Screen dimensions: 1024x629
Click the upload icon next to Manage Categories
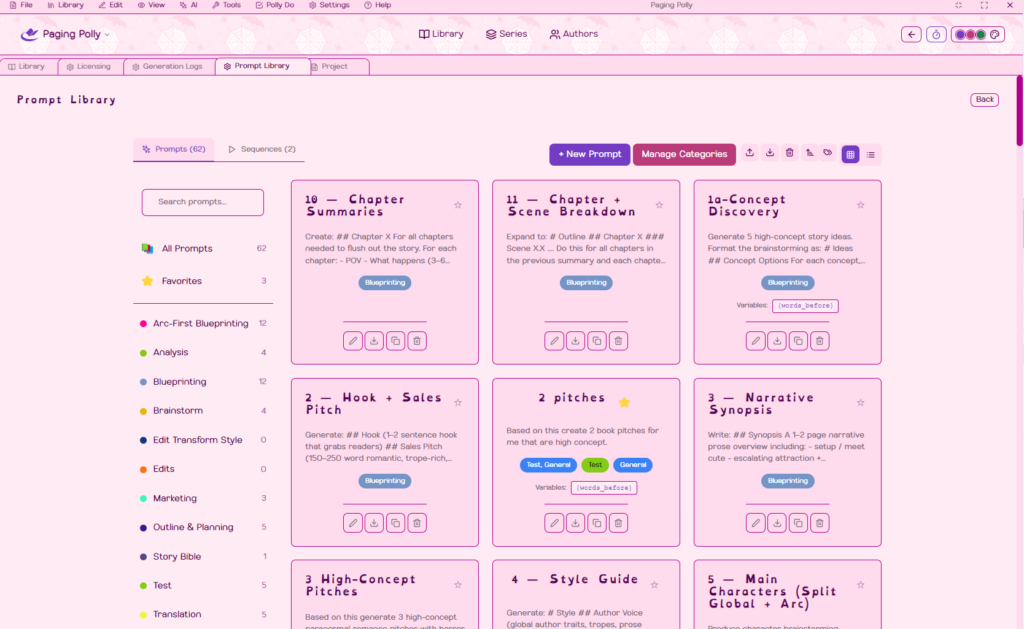[x=751, y=153]
